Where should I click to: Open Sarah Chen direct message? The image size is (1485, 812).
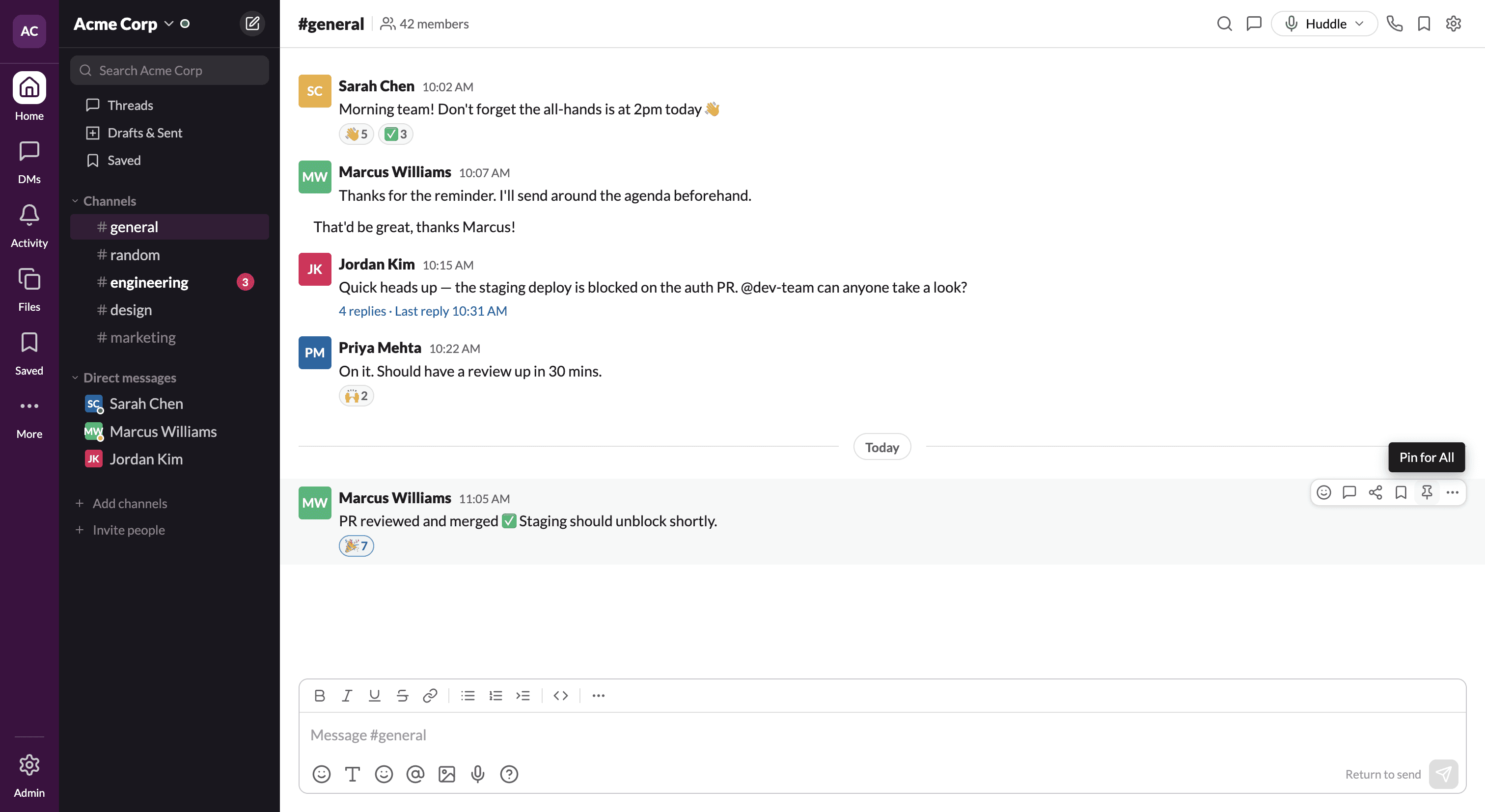click(x=169, y=404)
